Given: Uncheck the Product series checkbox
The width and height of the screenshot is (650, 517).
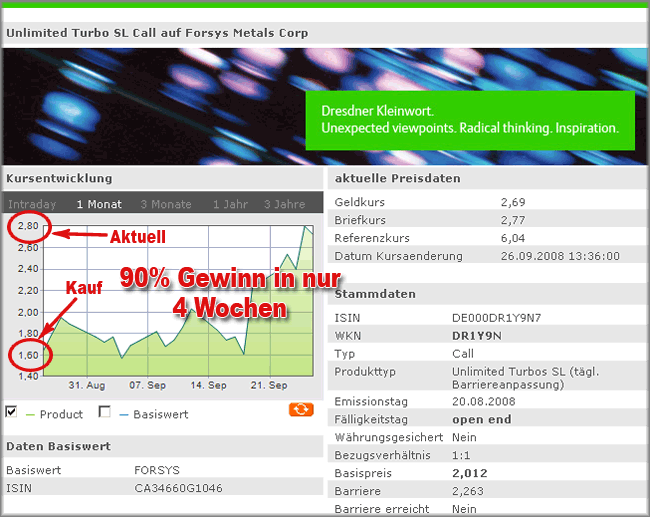Looking at the screenshot, I should click(x=11, y=412).
